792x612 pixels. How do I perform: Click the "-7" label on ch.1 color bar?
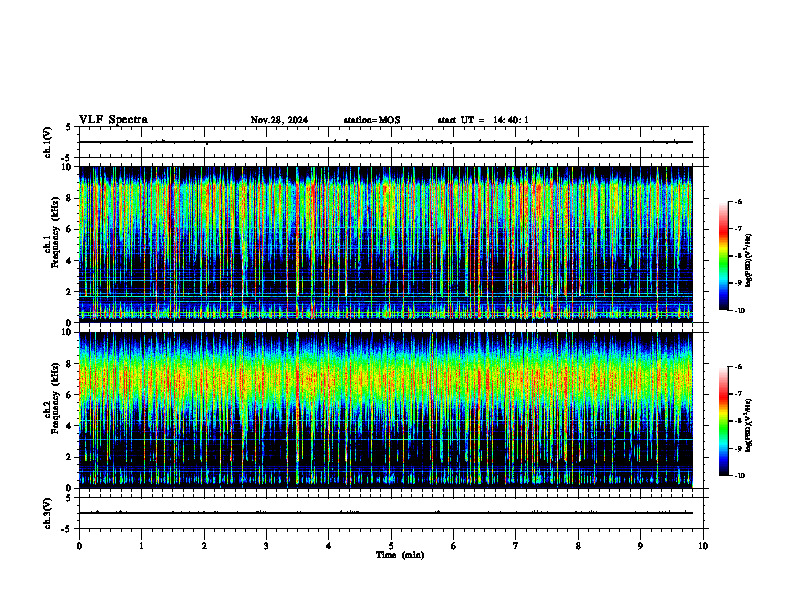[739, 229]
